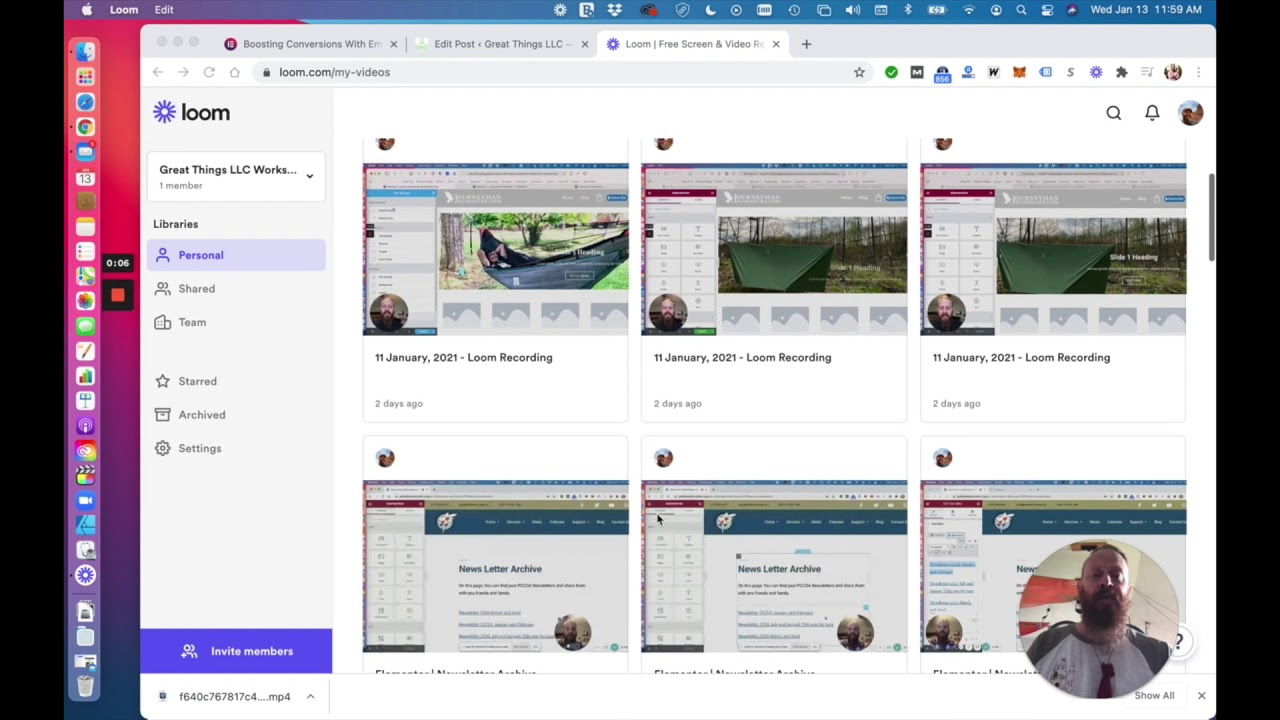Viewport: 1280px width, 720px height.
Task: Open Loom Settings in sidebar
Action: tap(199, 448)
